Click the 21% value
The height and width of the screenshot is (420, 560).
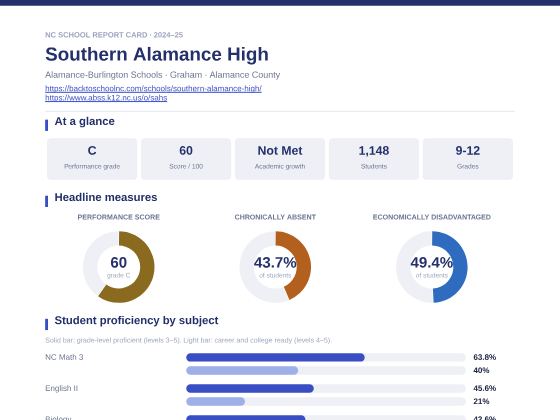481,401
